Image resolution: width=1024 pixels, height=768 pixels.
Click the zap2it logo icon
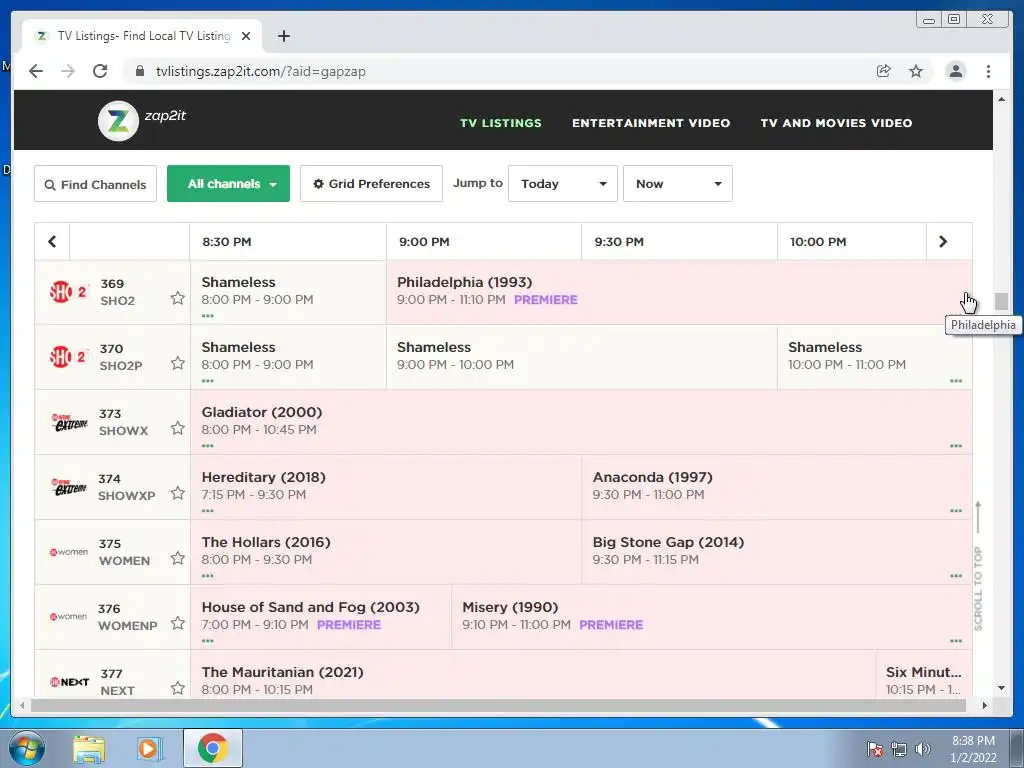[x=118, y=121]
